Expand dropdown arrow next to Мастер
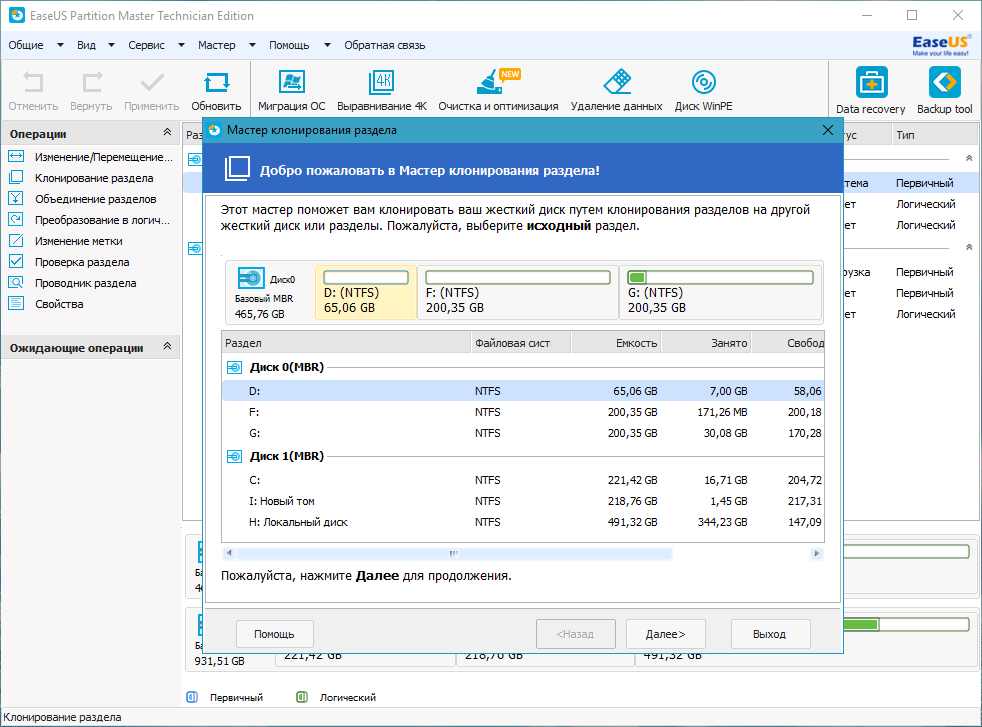This screenshot has width=982, height=727. tap(252, 45)
